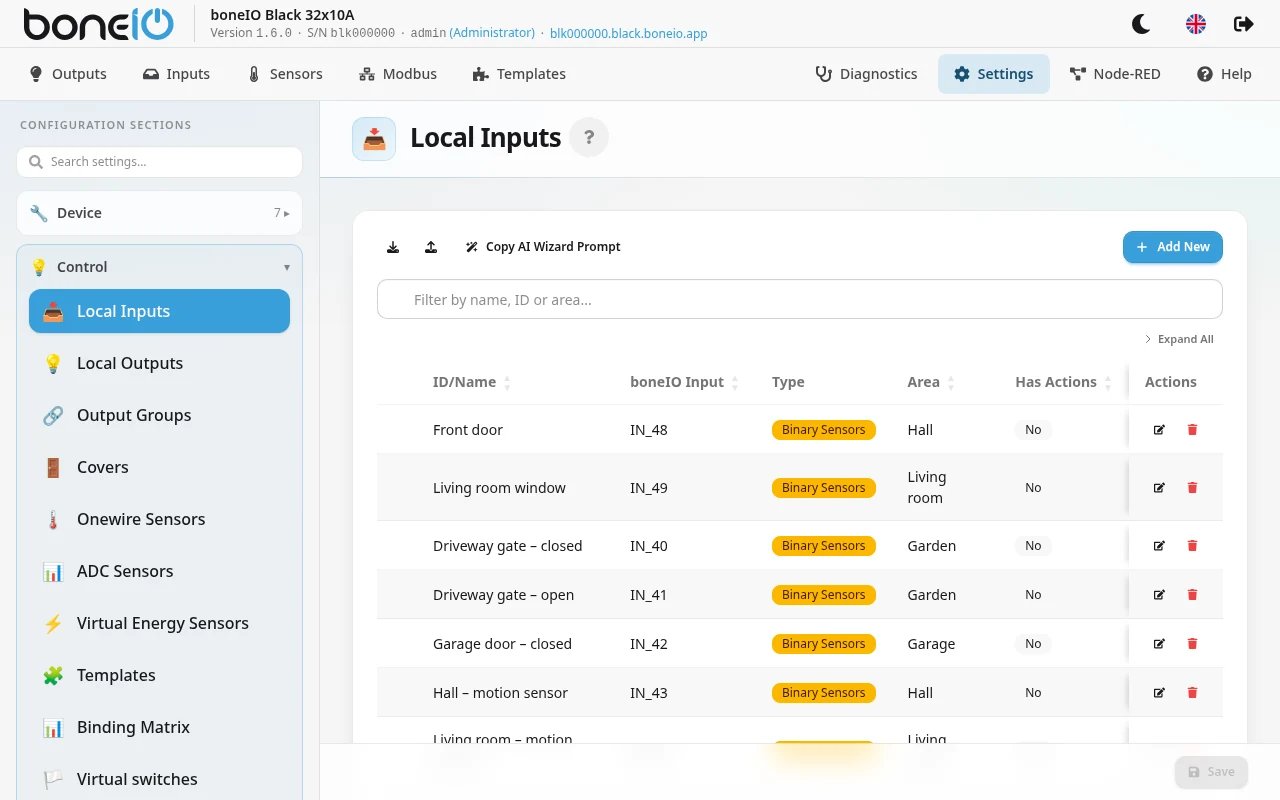Expand the Device configuration section
This screenshot has width=1280, height=800.
[x=159, y=213]
